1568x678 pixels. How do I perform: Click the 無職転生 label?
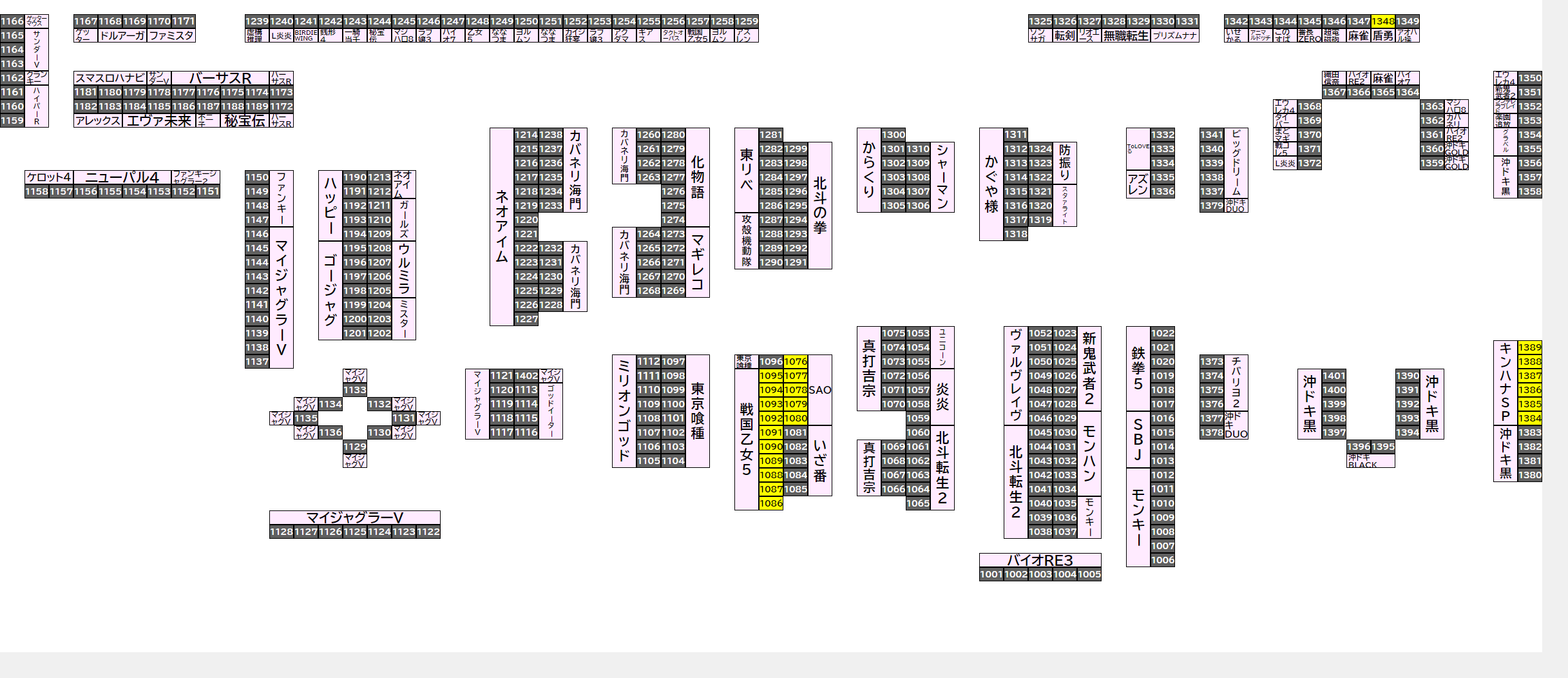click(1126, 35)
